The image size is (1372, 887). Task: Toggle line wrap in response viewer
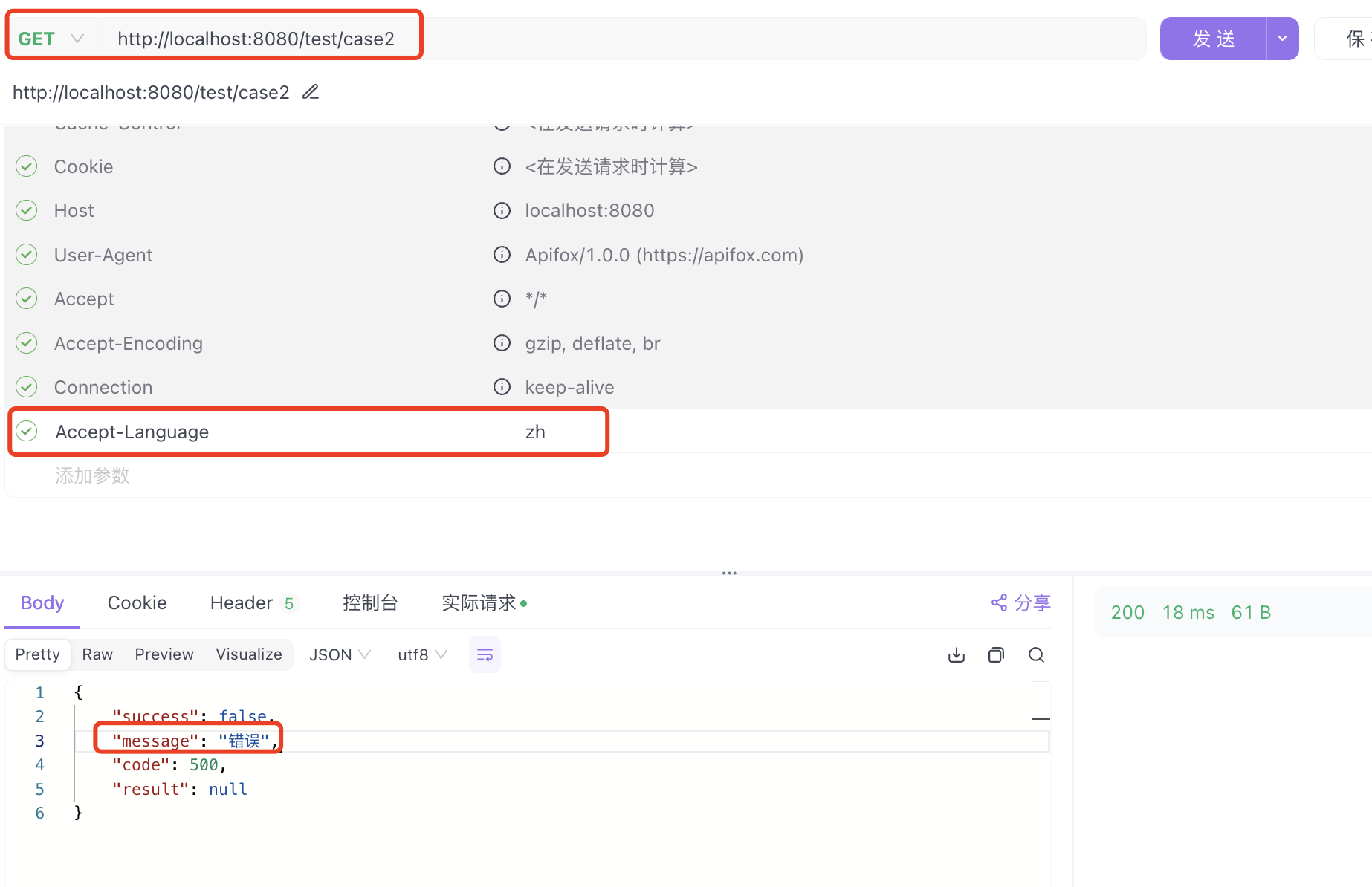(x=484, y=654)
